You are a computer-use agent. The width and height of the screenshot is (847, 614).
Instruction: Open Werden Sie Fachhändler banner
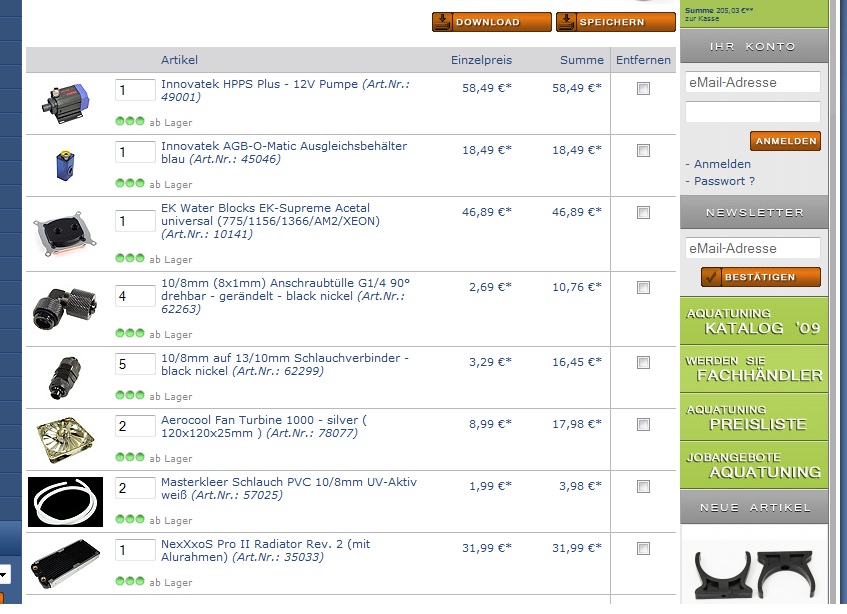click(754, 369)
